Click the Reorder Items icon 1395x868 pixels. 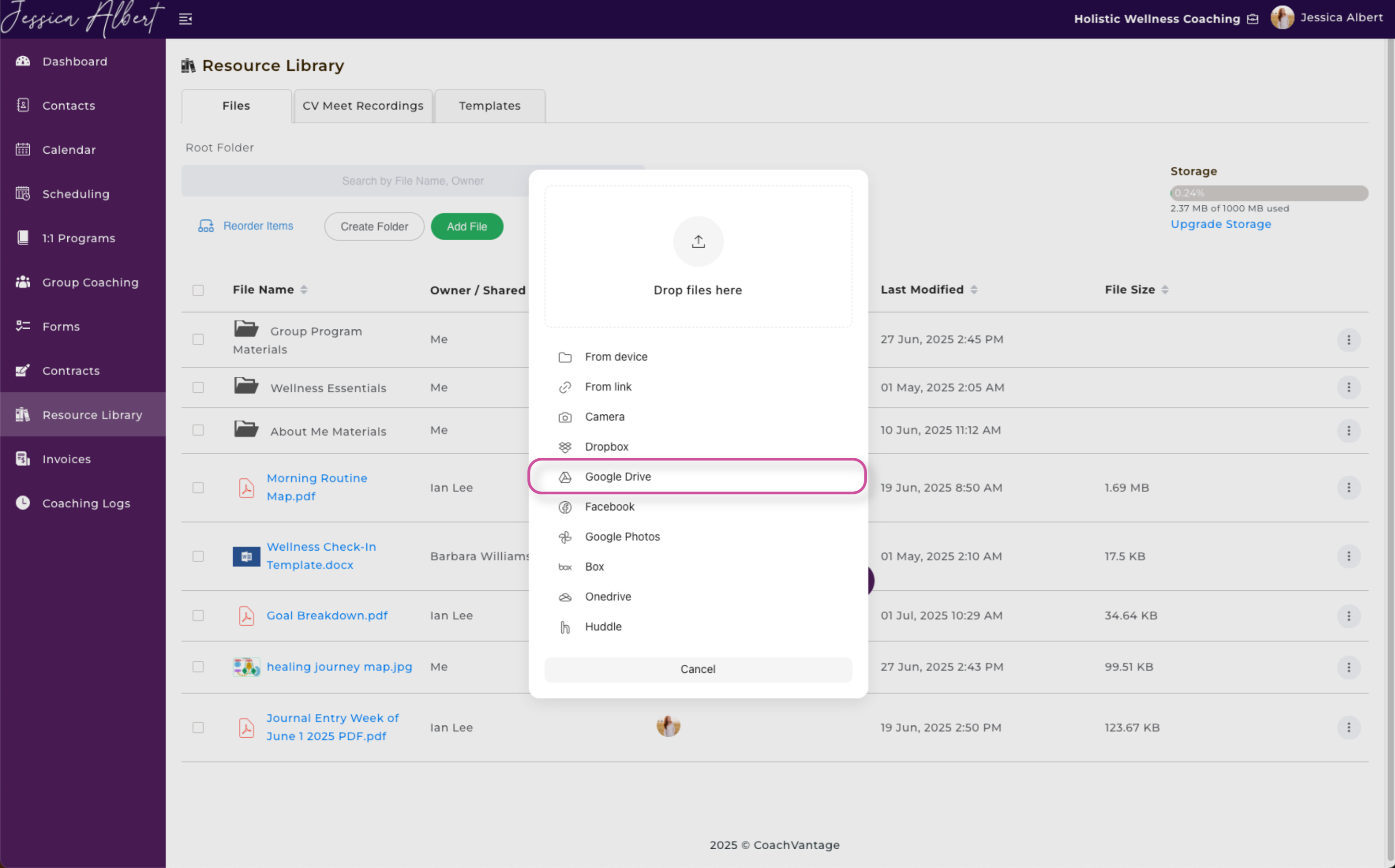[205, 226]
